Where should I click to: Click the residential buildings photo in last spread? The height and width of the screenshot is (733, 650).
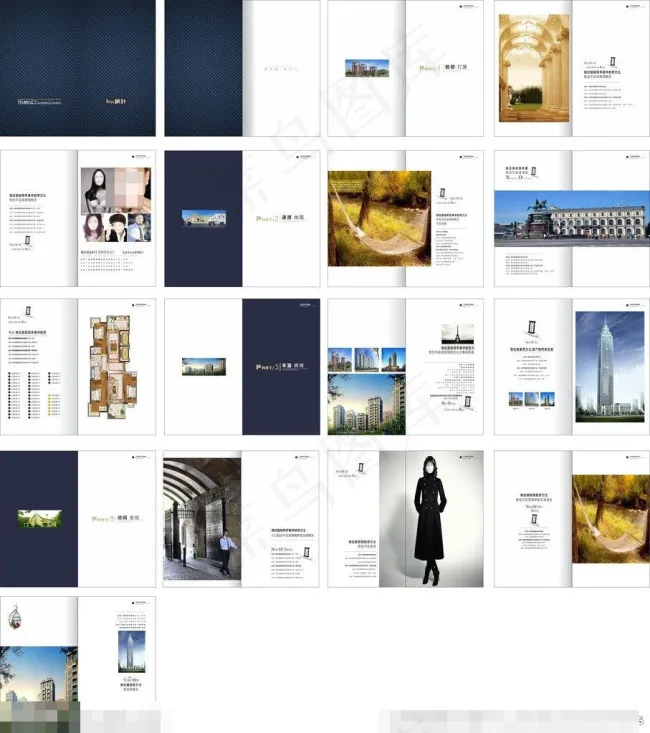pos(38,673)
